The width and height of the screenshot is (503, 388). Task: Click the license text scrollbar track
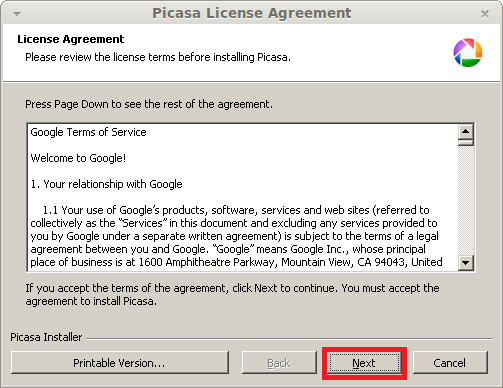(x=466, y=201)
